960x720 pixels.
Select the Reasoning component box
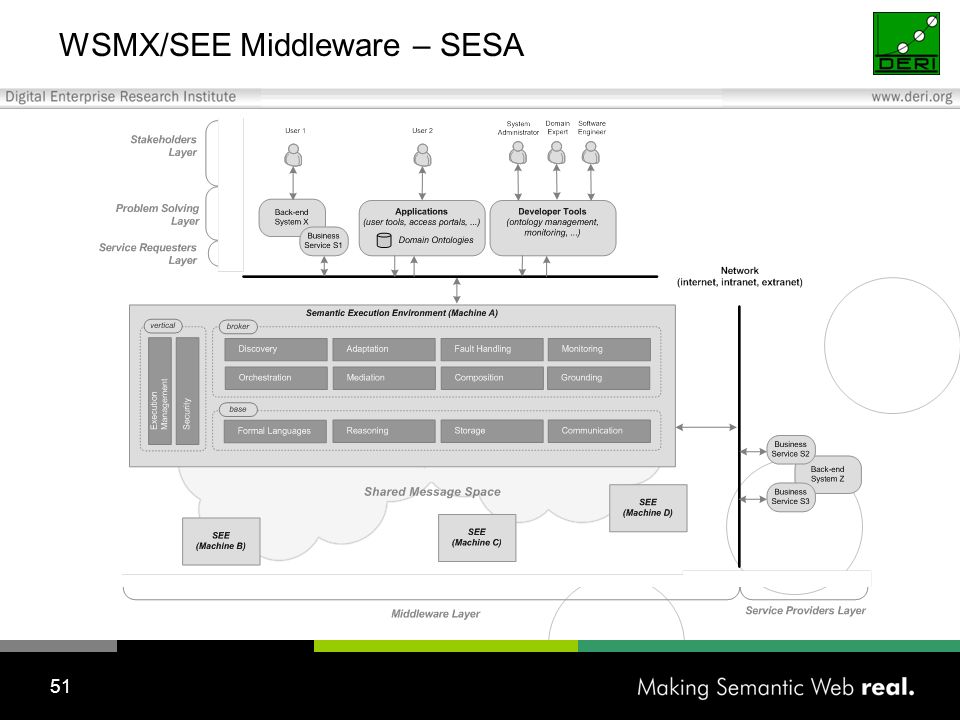[x=384, y=431]
